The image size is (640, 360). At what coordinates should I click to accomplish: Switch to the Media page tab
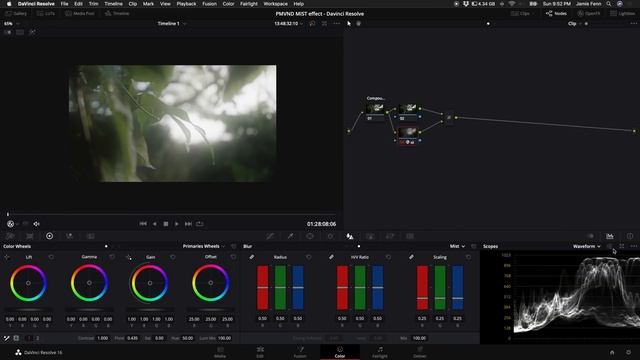(x=220, y=352)
